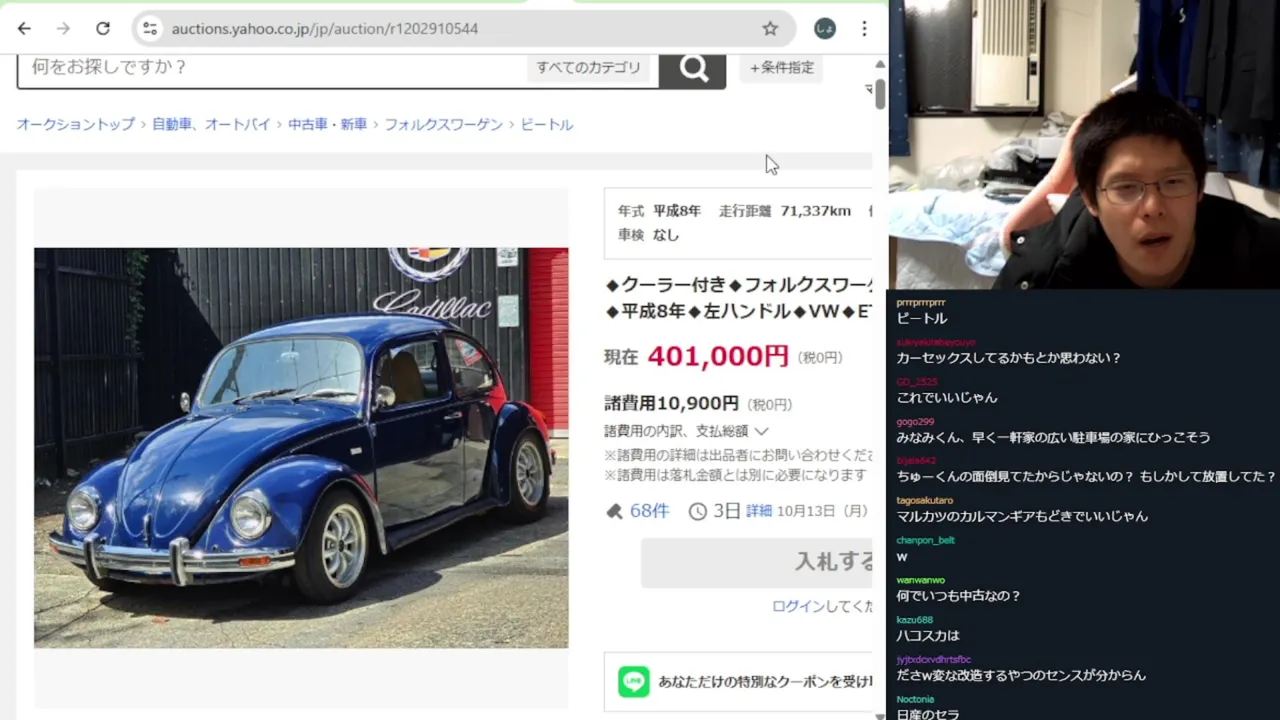
Task: Click chat message ハコスカは
Action: click(928, 635)
